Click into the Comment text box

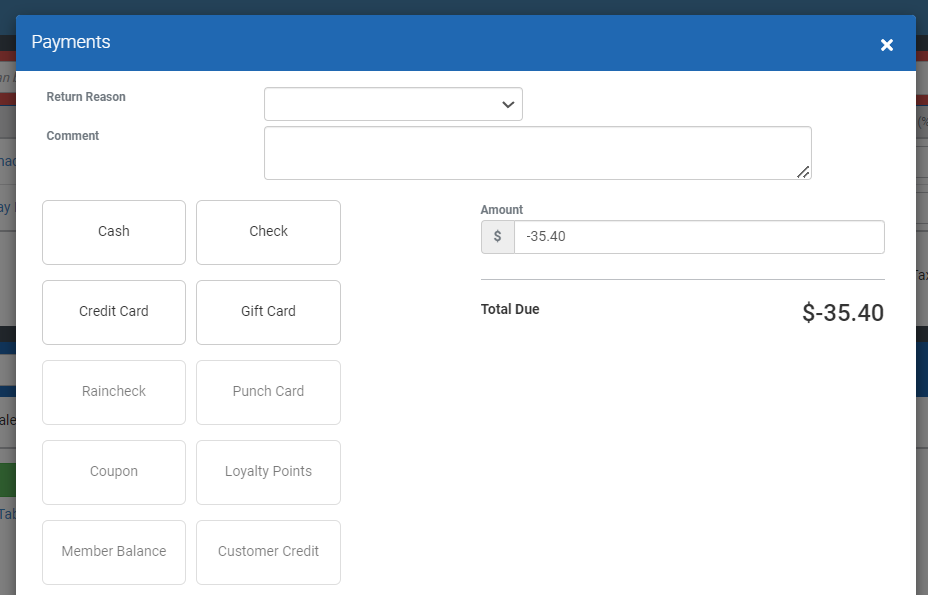(537, 153)
